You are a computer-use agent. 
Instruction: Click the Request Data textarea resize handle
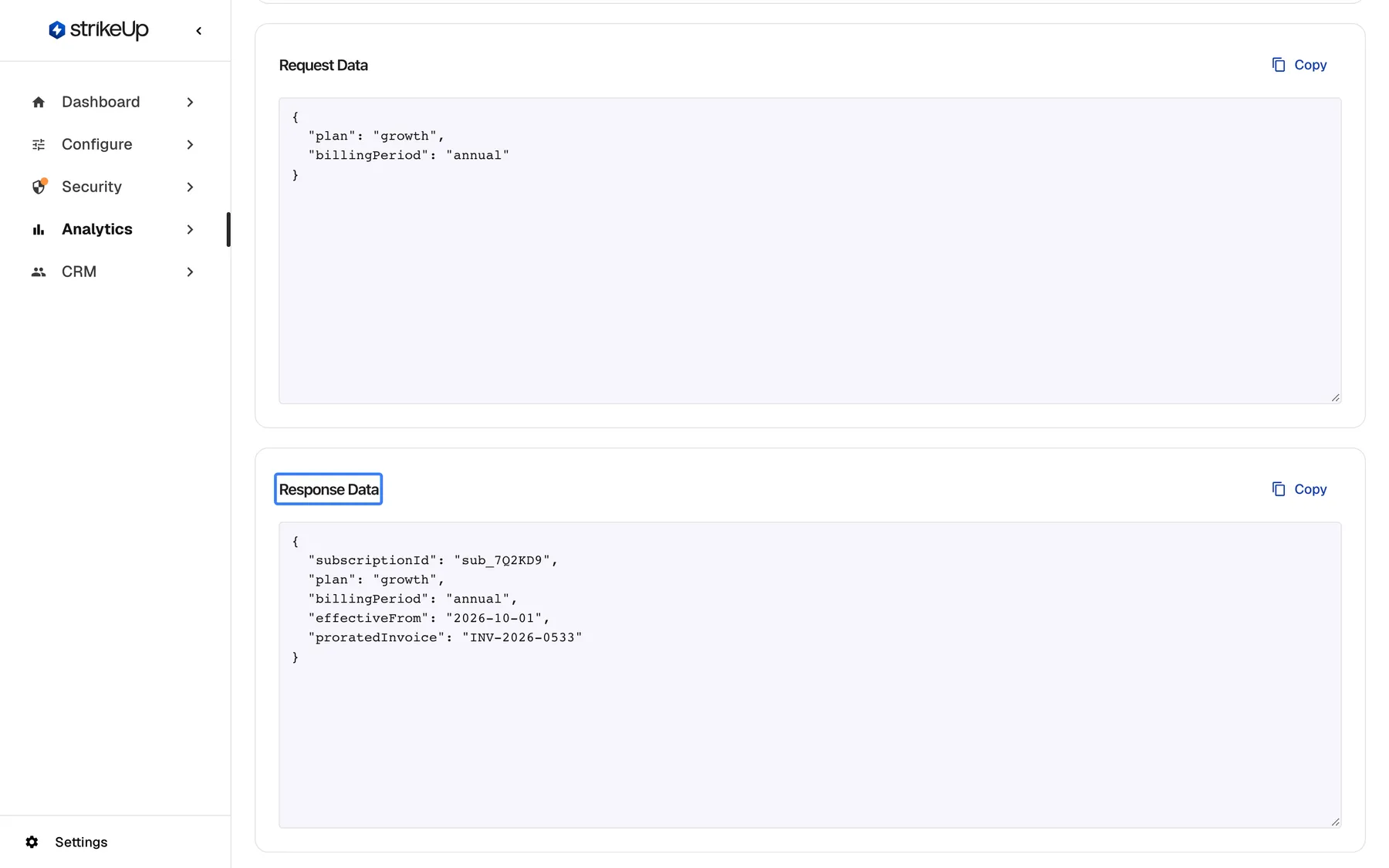(1335, 397)
